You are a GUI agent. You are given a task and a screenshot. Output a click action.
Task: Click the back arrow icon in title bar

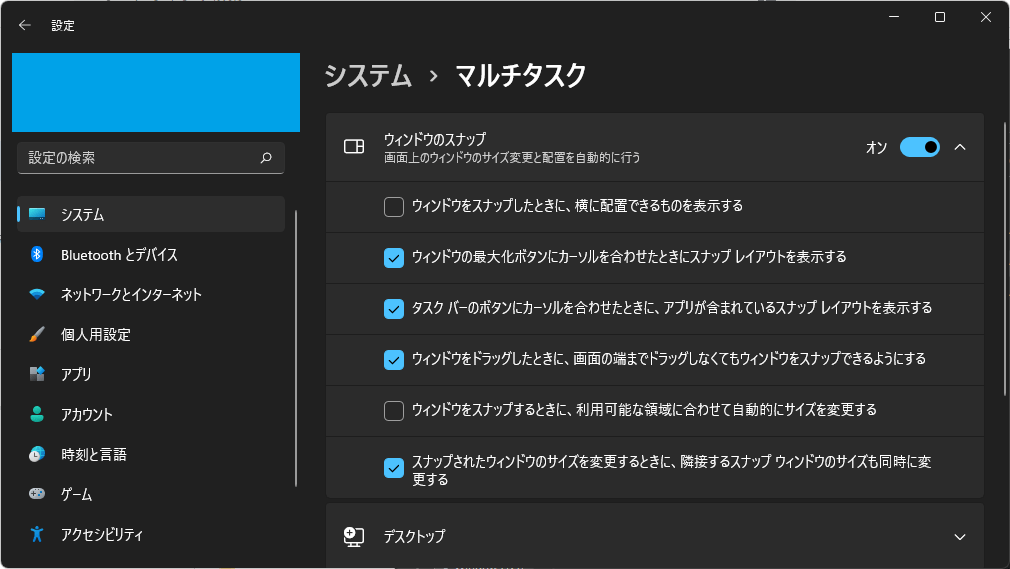coord(24,25)
